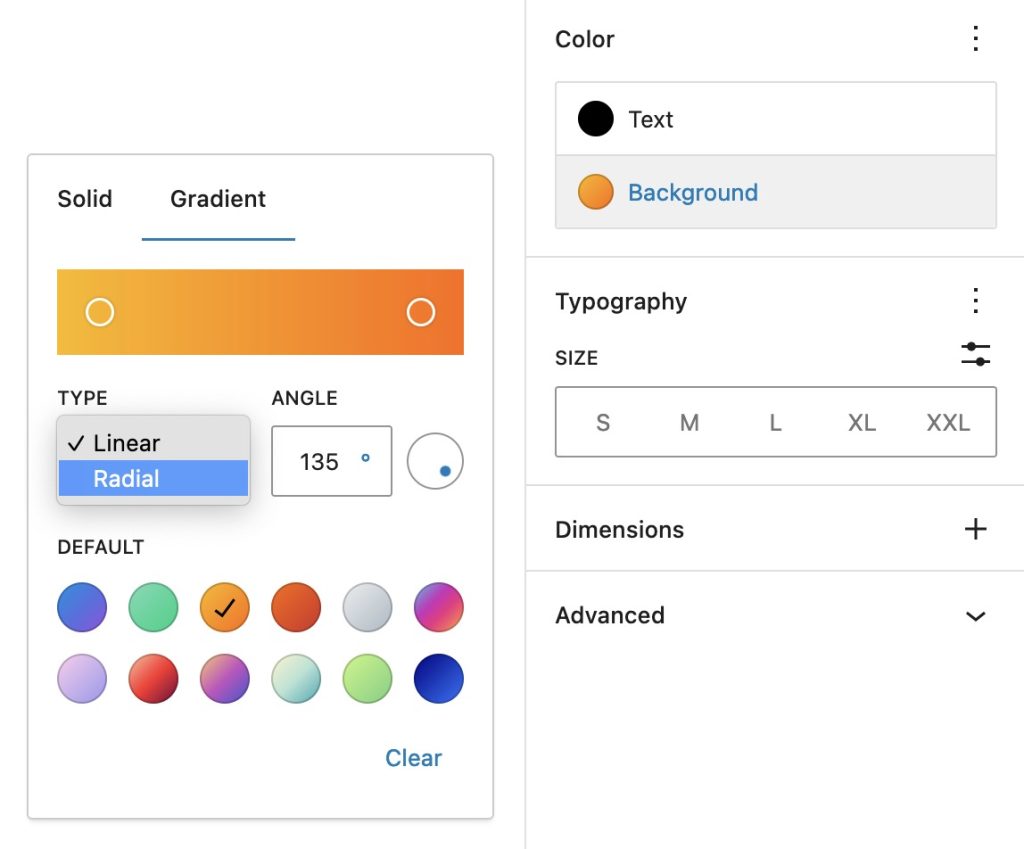
Task: Click the checkmarked orange gradient preset
Action: [x=224, y=607]
